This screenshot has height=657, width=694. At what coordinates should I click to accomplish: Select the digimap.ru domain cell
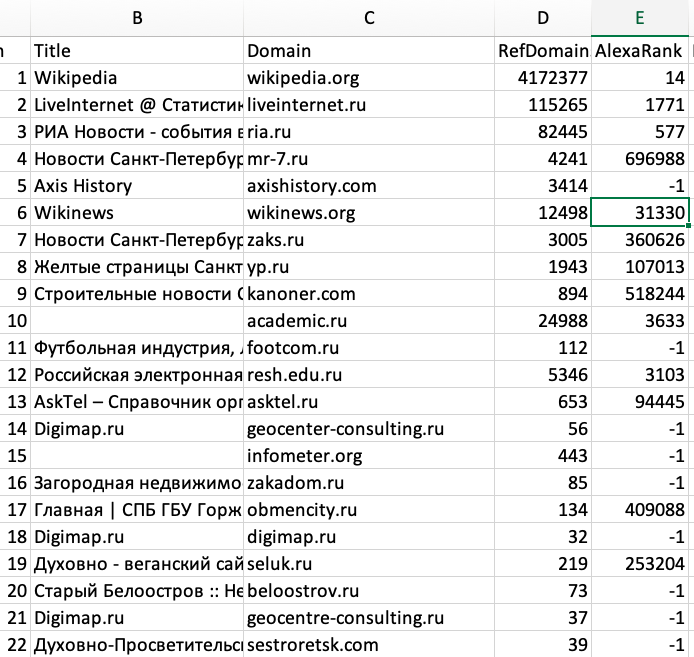369,537
